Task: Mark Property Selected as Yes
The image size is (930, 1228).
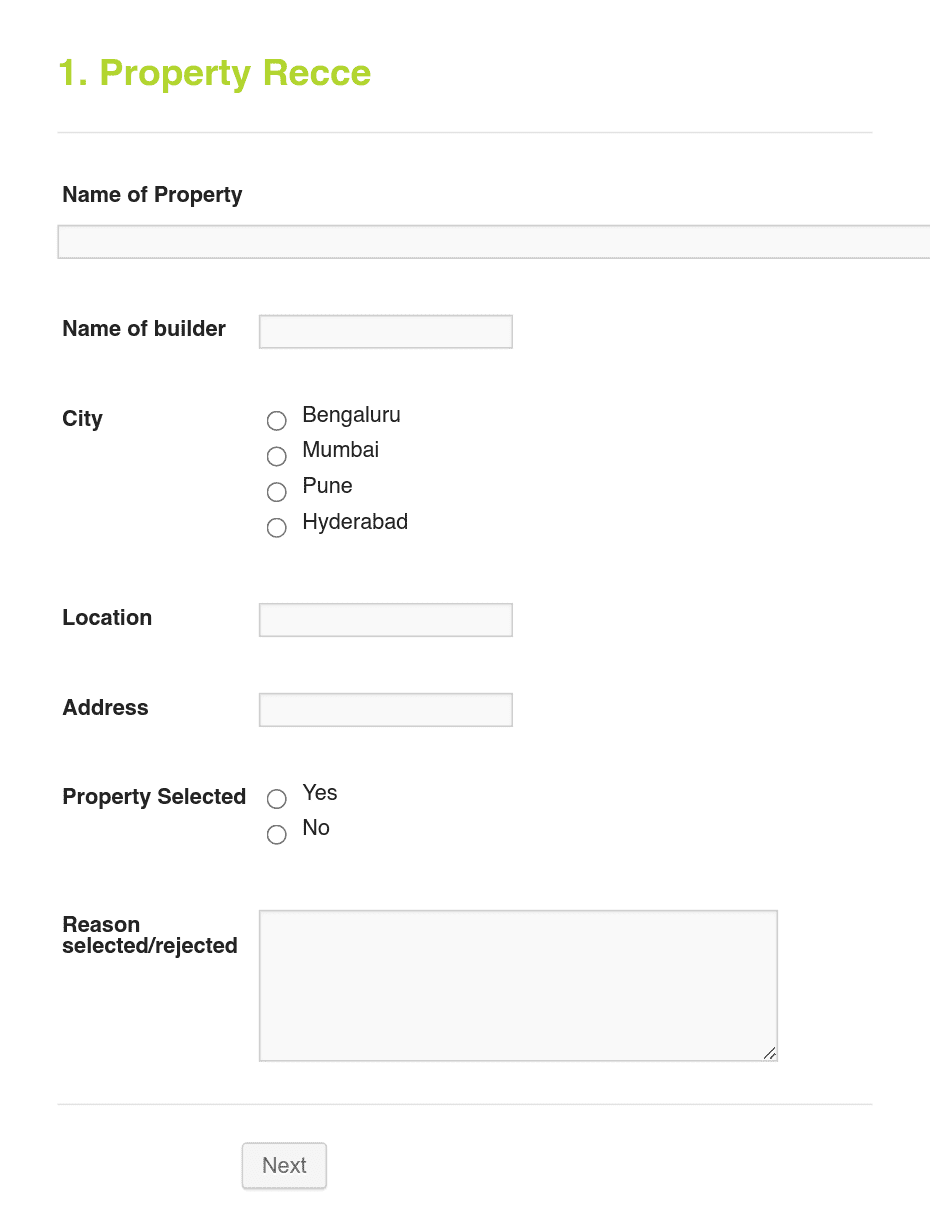Action: pyautogui.click(x=276, y=798)
